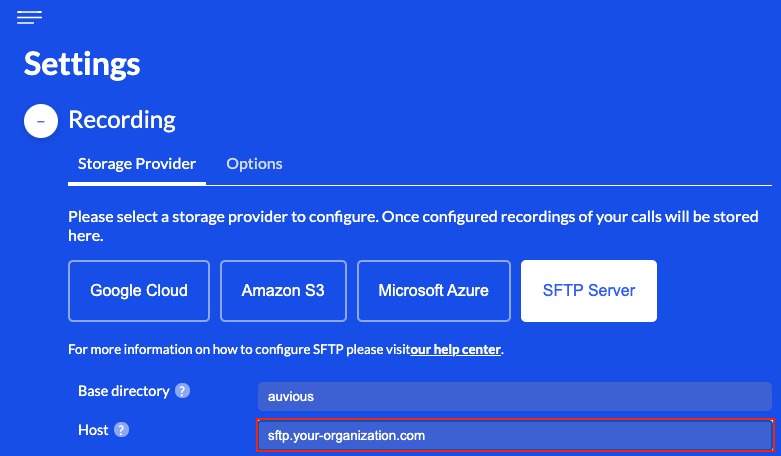Switch to the Options tab
This screenshot has width=781, height=456.
tap(254, 164)
